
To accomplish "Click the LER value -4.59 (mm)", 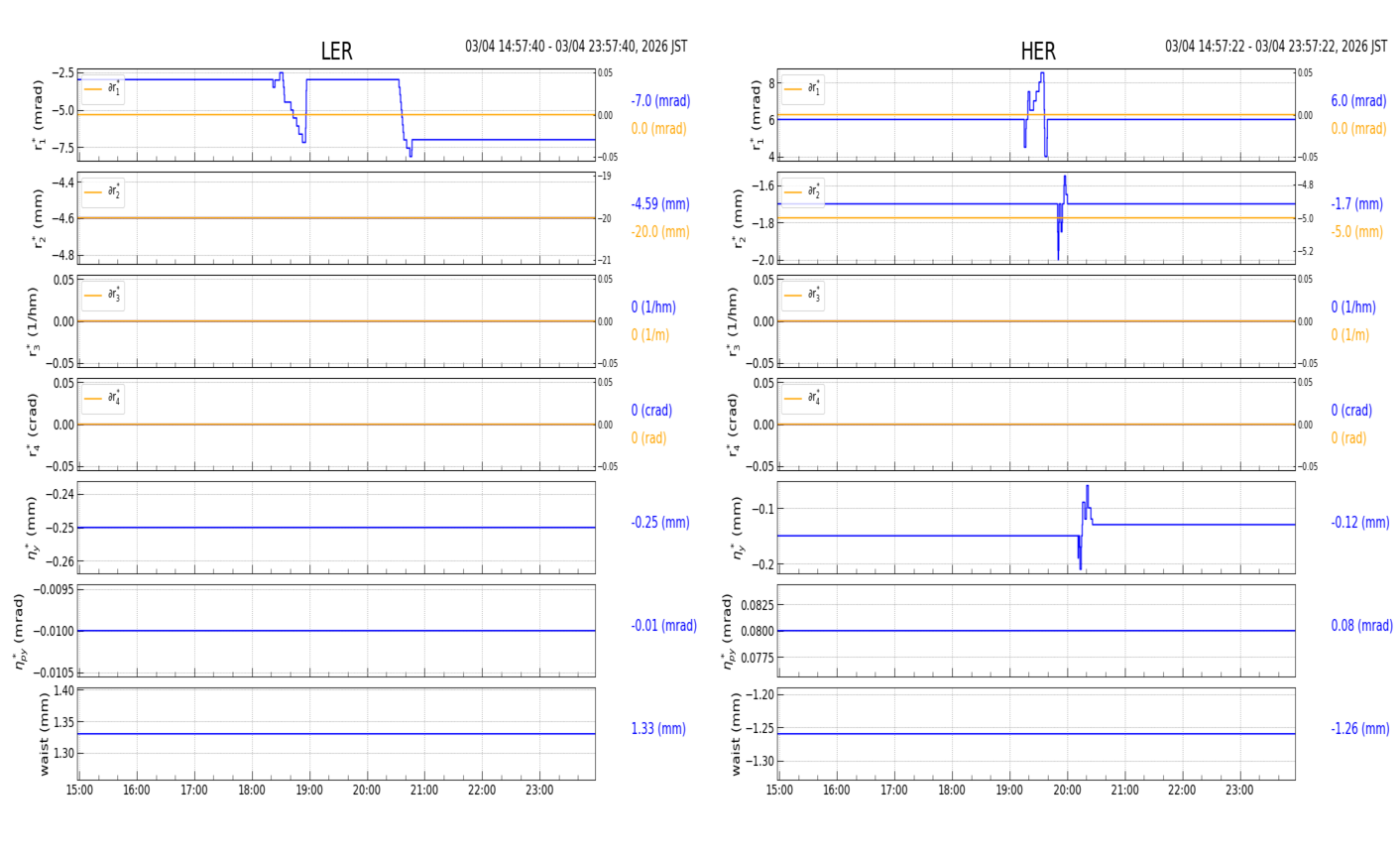I will (660, 204).
